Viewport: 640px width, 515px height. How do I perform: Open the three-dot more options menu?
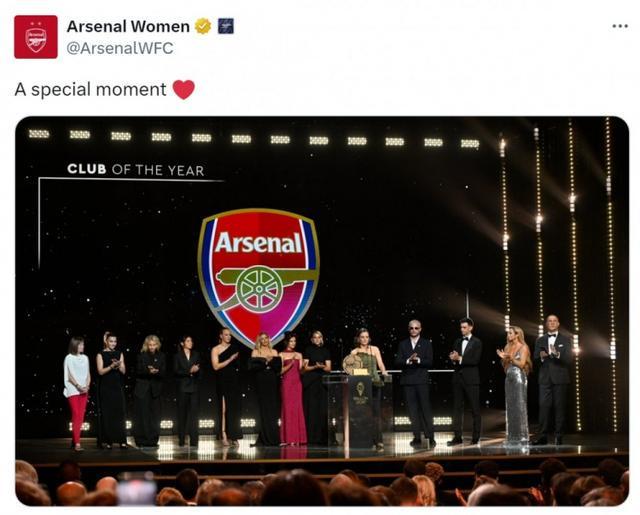click(620, 26)
